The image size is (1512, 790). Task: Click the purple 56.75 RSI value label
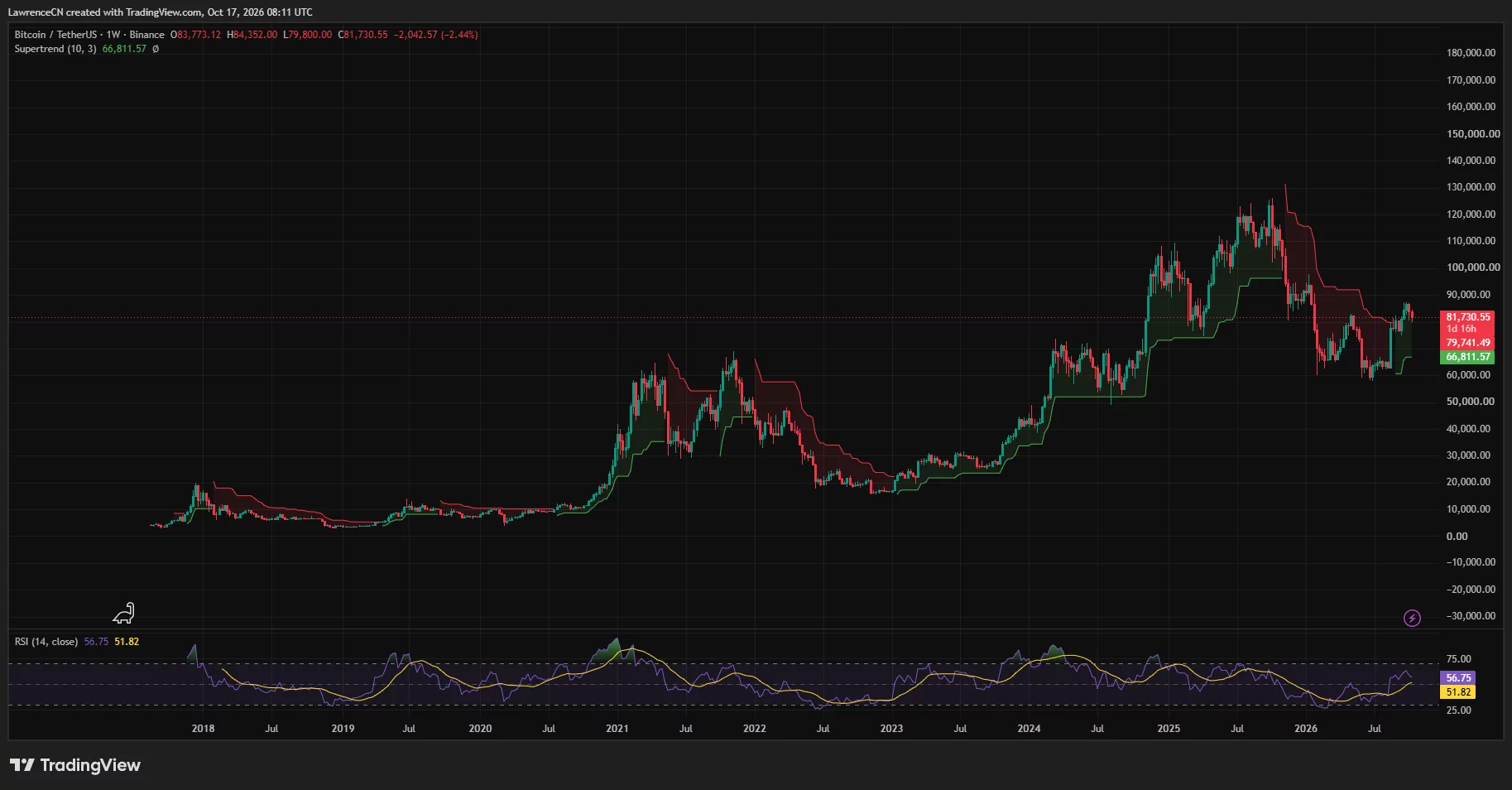coord(1458,678)
